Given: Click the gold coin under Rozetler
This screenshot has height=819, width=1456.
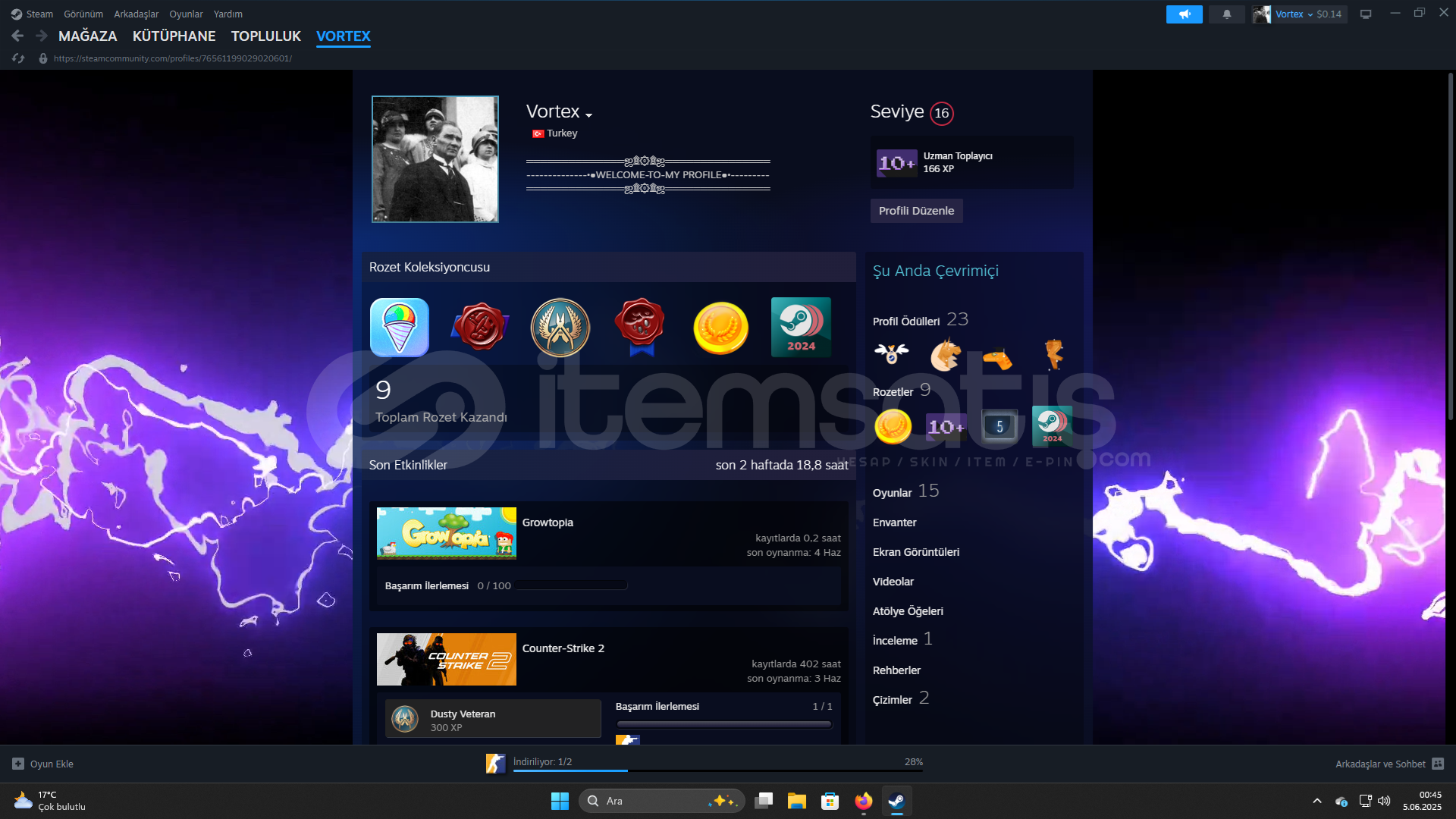Looking at the screenshot, I should (x=893, y=426).
